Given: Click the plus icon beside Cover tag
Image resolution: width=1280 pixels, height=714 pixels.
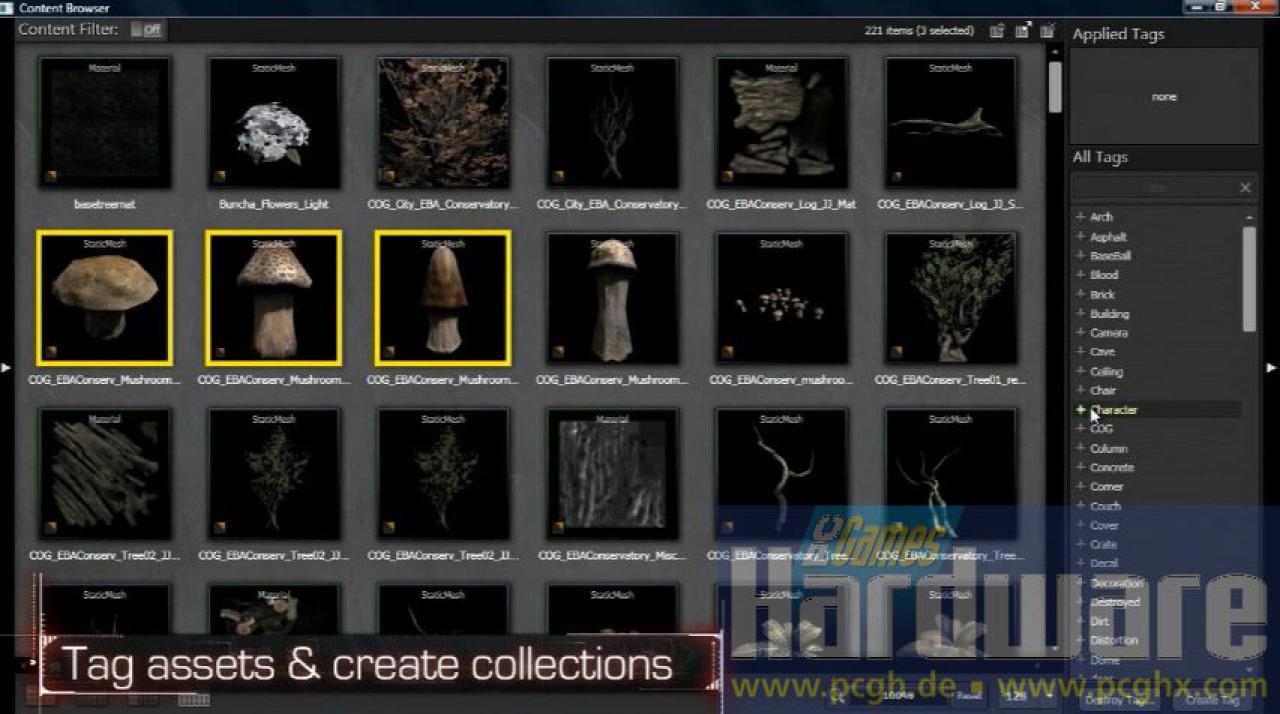Looking at the screenshot, I should point(1080,526).
